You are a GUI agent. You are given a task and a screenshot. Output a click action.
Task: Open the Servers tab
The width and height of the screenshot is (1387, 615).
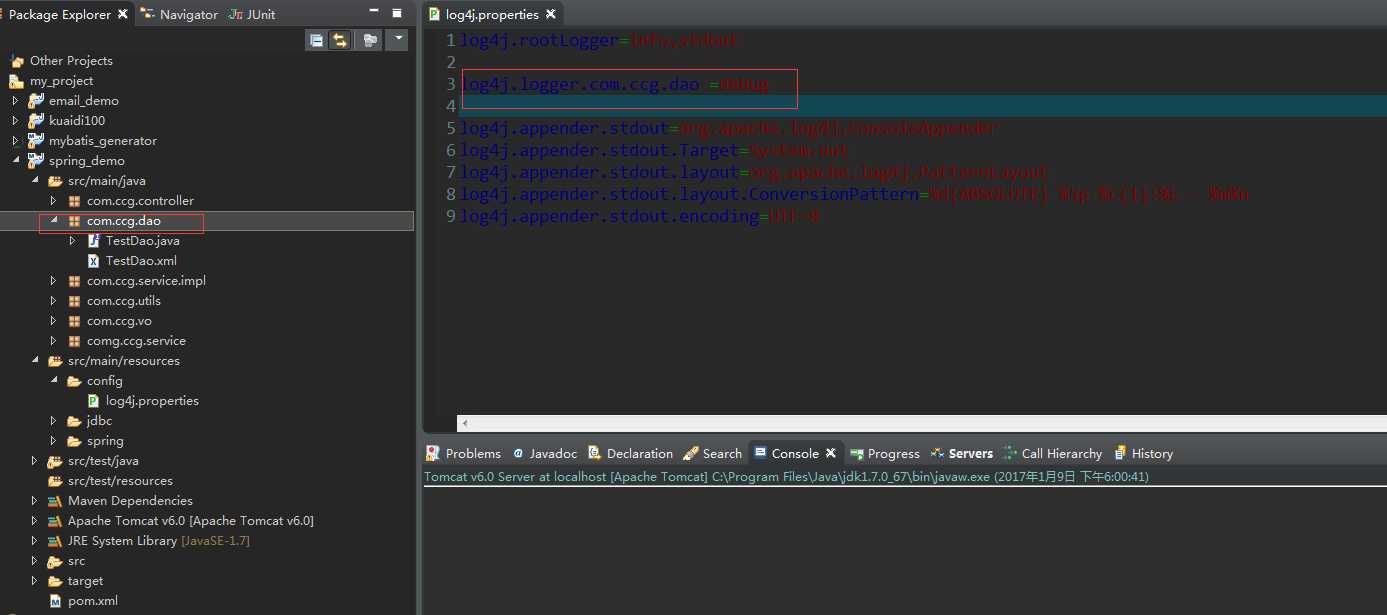click(961, 453)
